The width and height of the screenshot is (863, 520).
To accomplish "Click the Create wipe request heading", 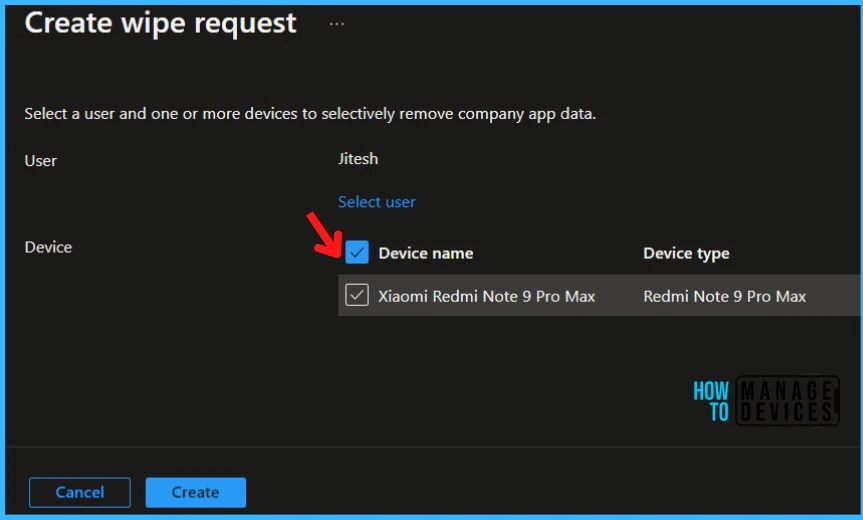I will pyautogui.click(x=161, y=23).
